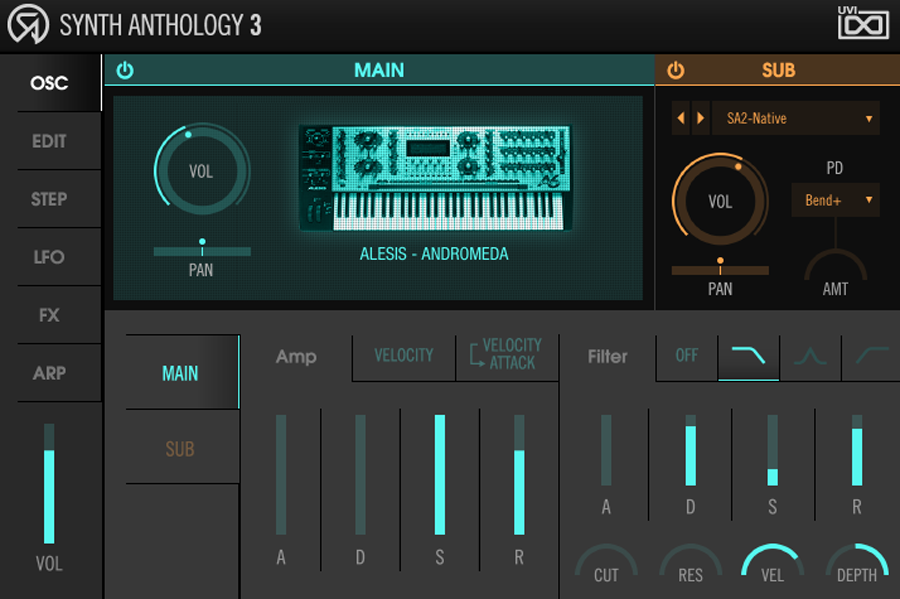
Task: Open the FX page
Action: pos(49,315)
